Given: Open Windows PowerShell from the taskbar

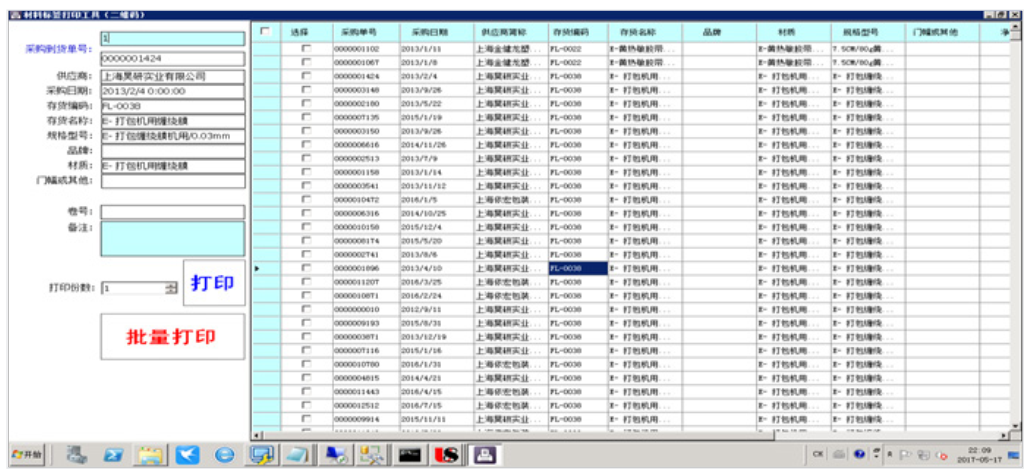Looking at the screenshot, I should pyautogui.click(x=114, y=454).
